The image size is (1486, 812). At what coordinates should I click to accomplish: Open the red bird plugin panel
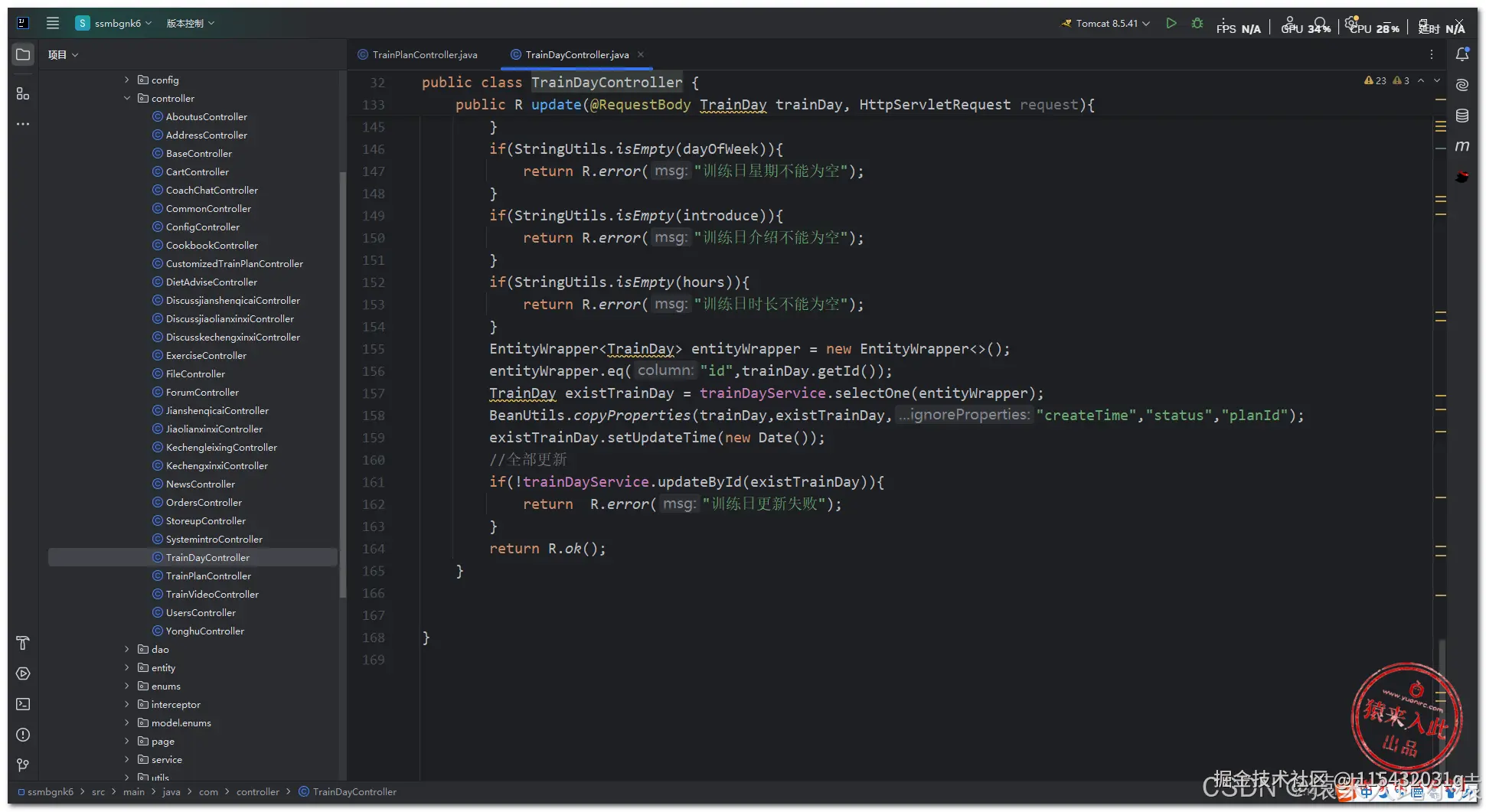(x=1462, y=177)
